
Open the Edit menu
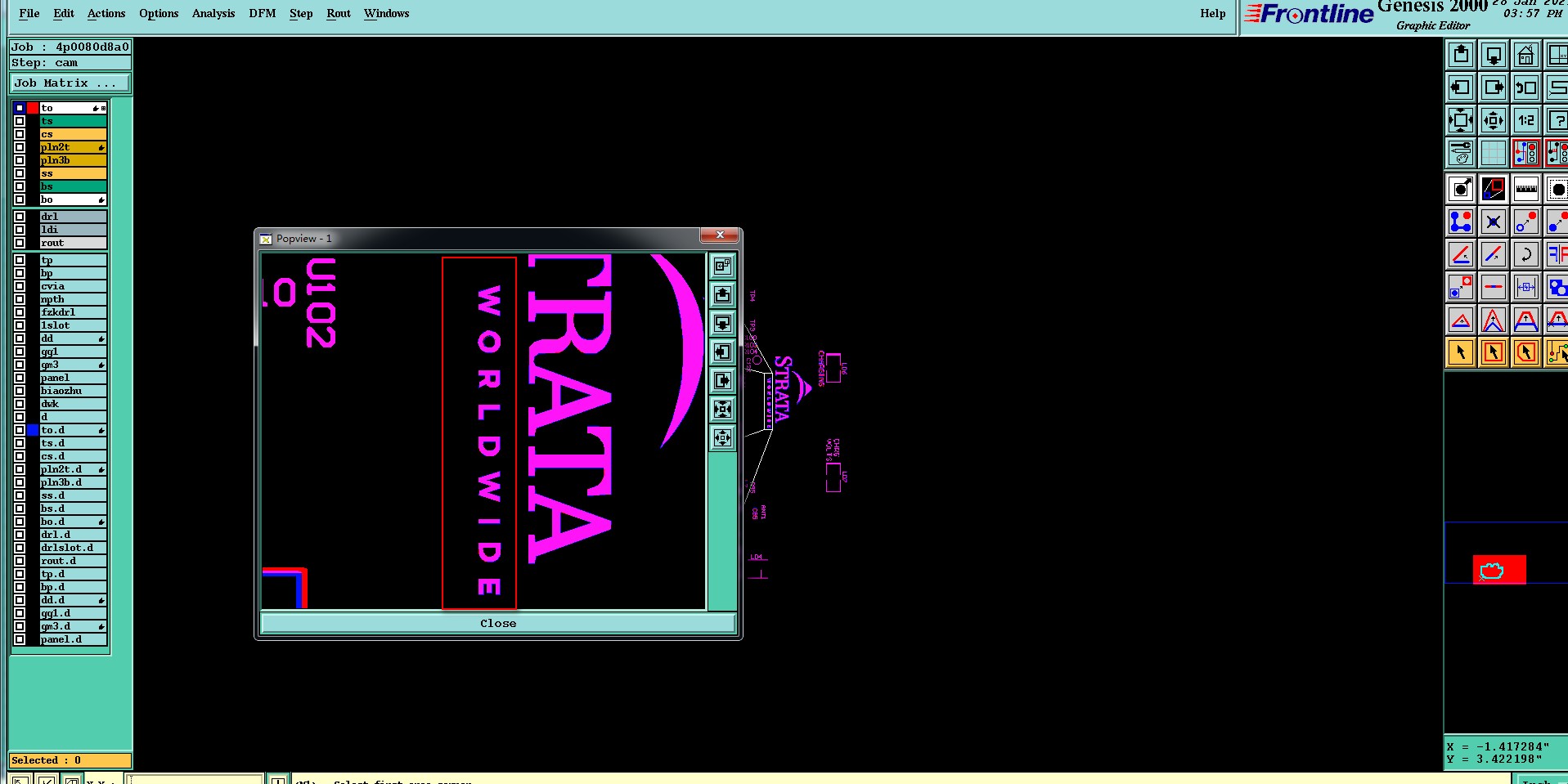[64, 13]
